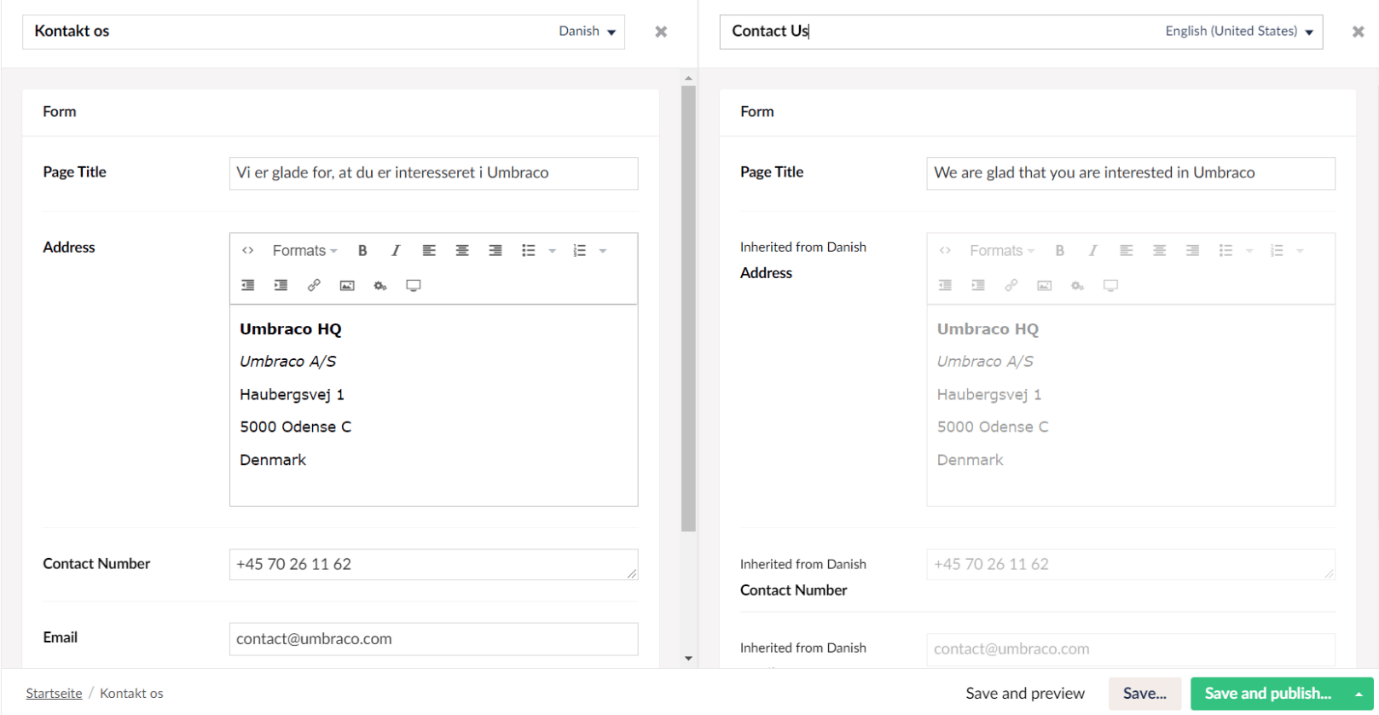
Task: Expand numbered list style arrow, Danish editor
Action: 602,251
